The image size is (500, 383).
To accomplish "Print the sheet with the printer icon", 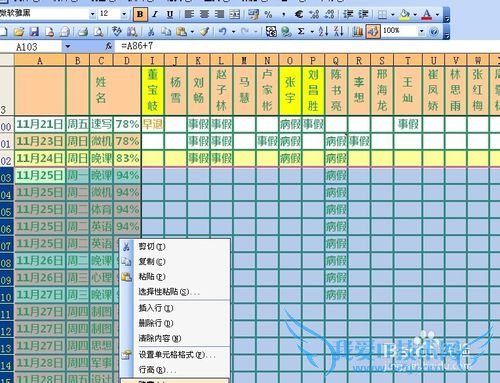I will click(x=83, y=32).
